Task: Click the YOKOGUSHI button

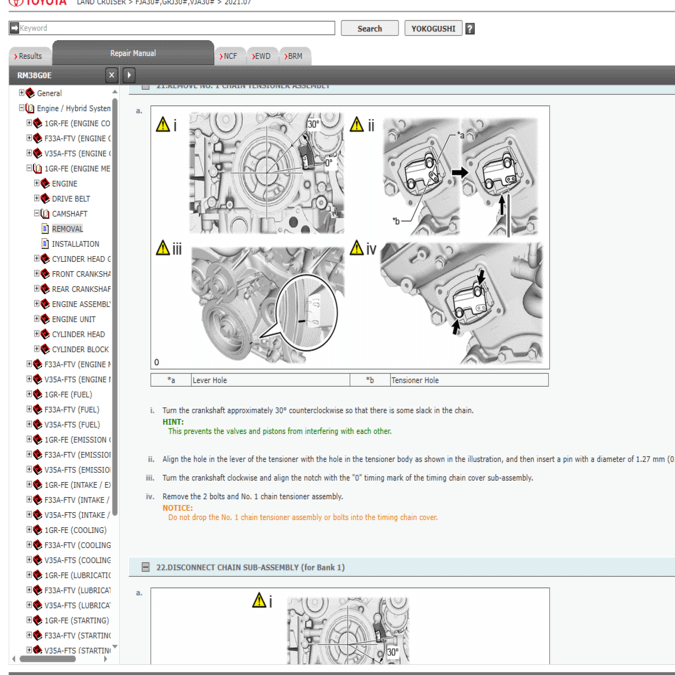Action: (x=433, y=29)
